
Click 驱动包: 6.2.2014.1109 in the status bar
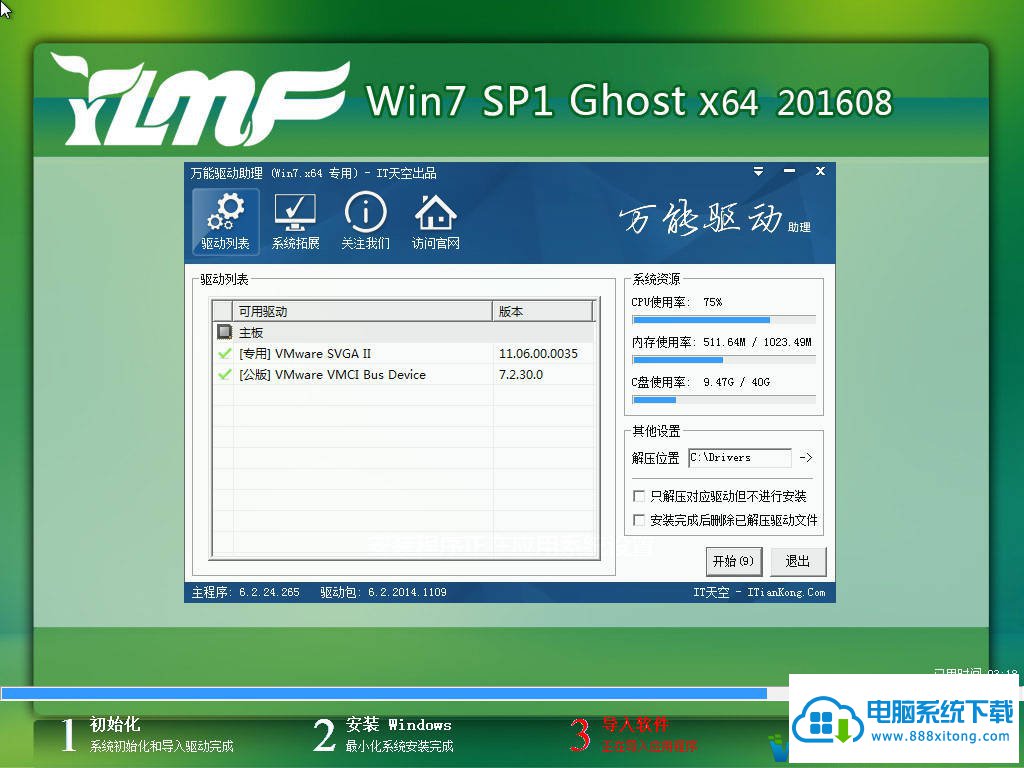pos(383,592)
